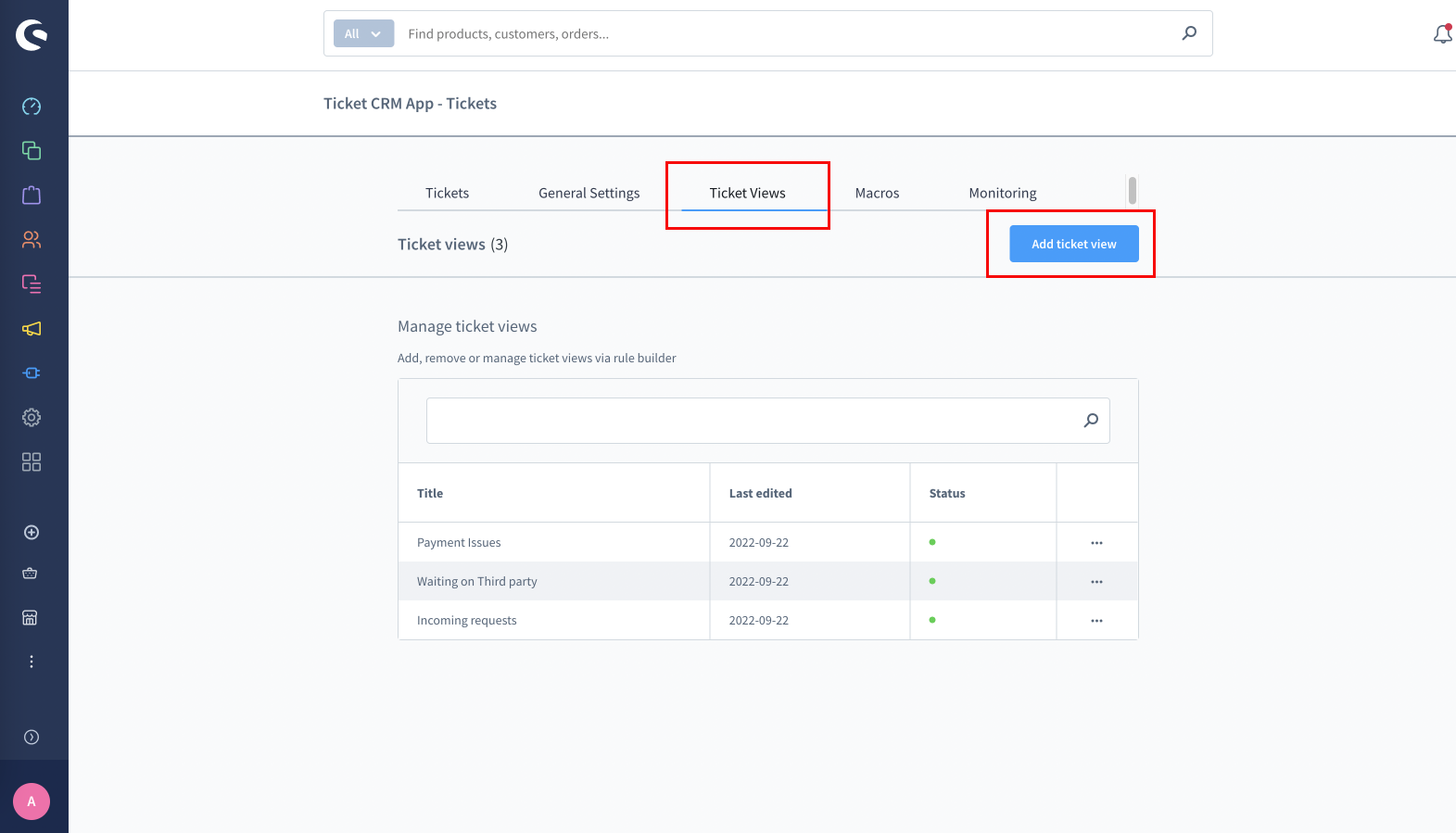This screenshot has width=1456, height=833.
Task: Open the Catalogues sidebar icon
Action: pyautogui.click(x=32, y=151)
